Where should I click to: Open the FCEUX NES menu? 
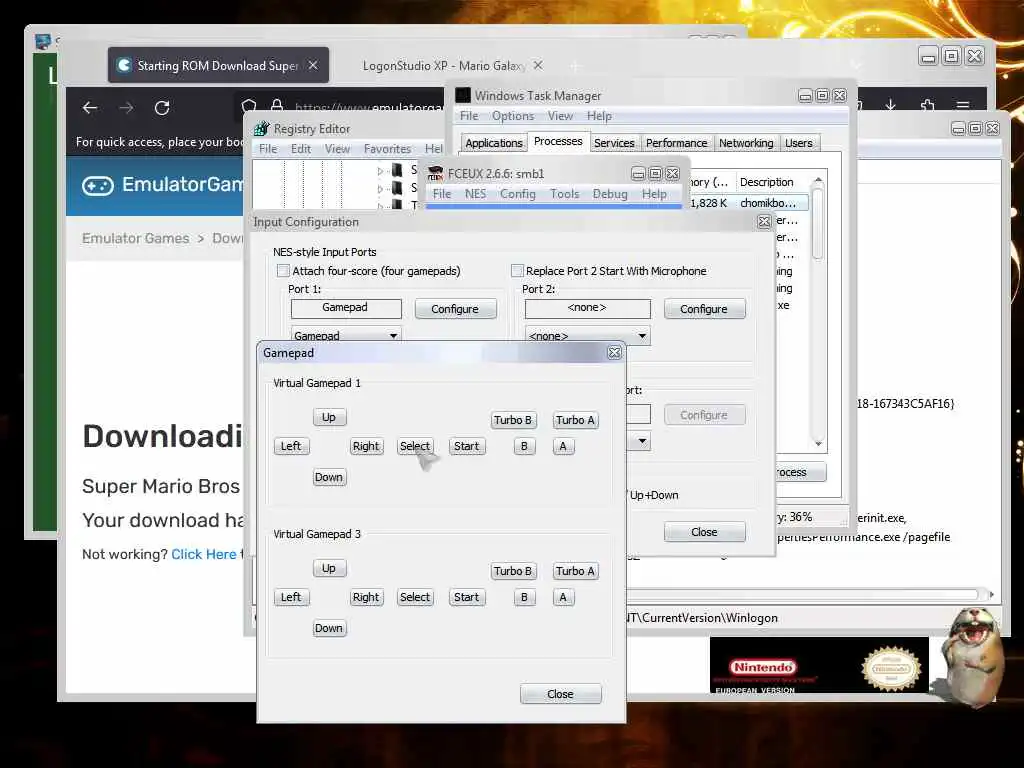point(475,194)
